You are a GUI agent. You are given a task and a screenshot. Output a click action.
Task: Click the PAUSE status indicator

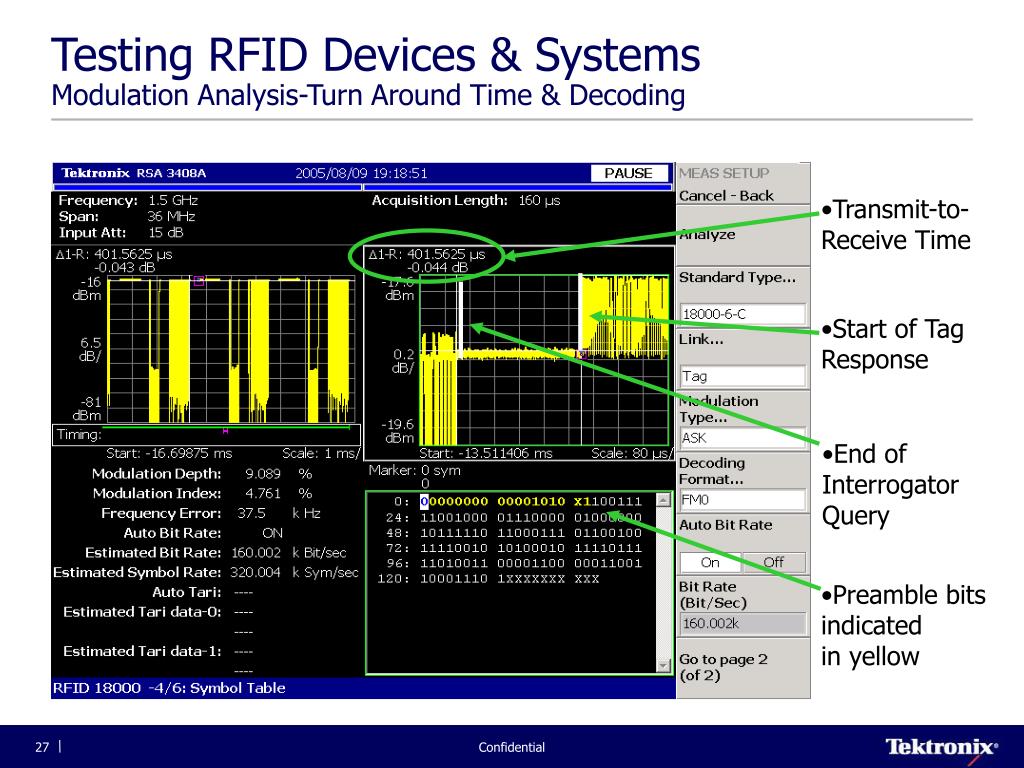point(629,173)
